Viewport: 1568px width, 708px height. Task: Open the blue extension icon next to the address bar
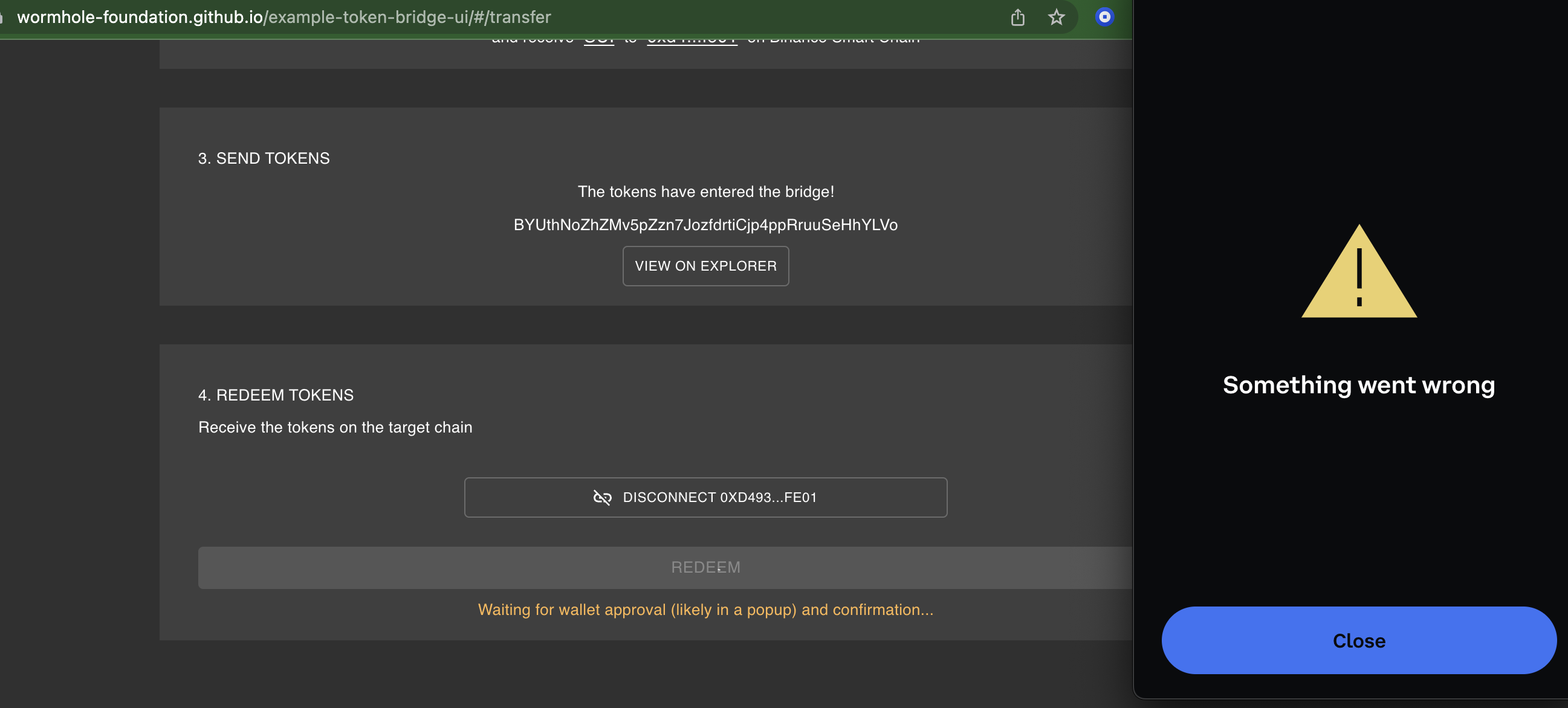coord(1104,17)
